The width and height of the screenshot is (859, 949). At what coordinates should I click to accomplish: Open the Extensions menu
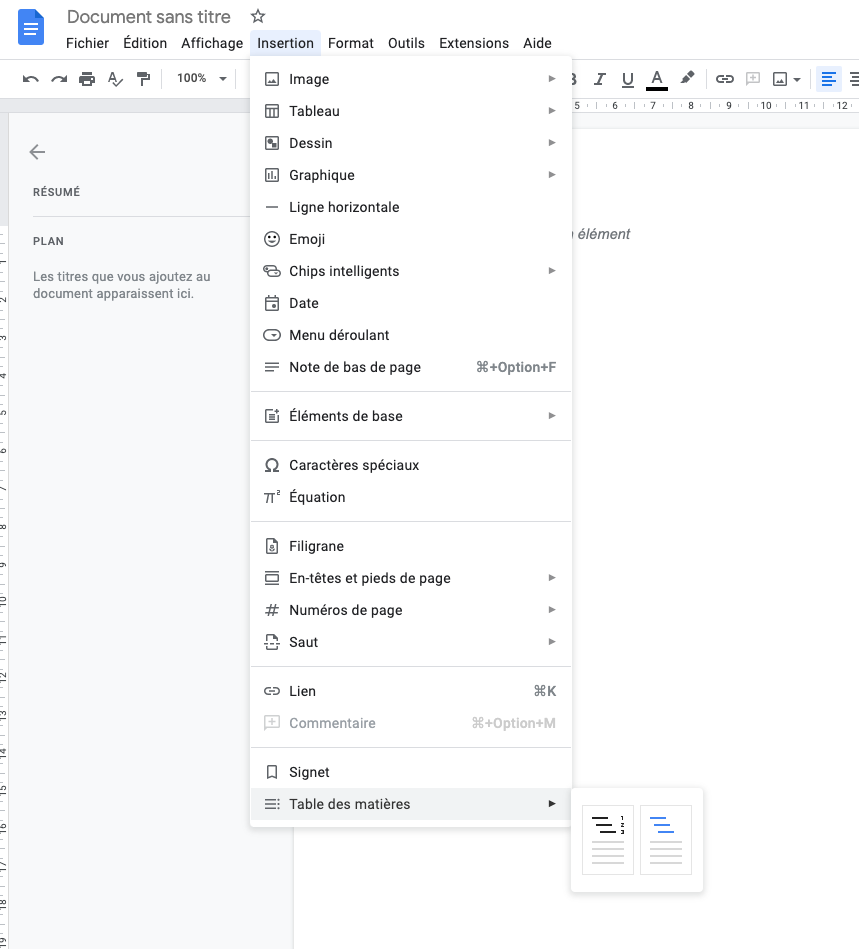tap(474, 43)
